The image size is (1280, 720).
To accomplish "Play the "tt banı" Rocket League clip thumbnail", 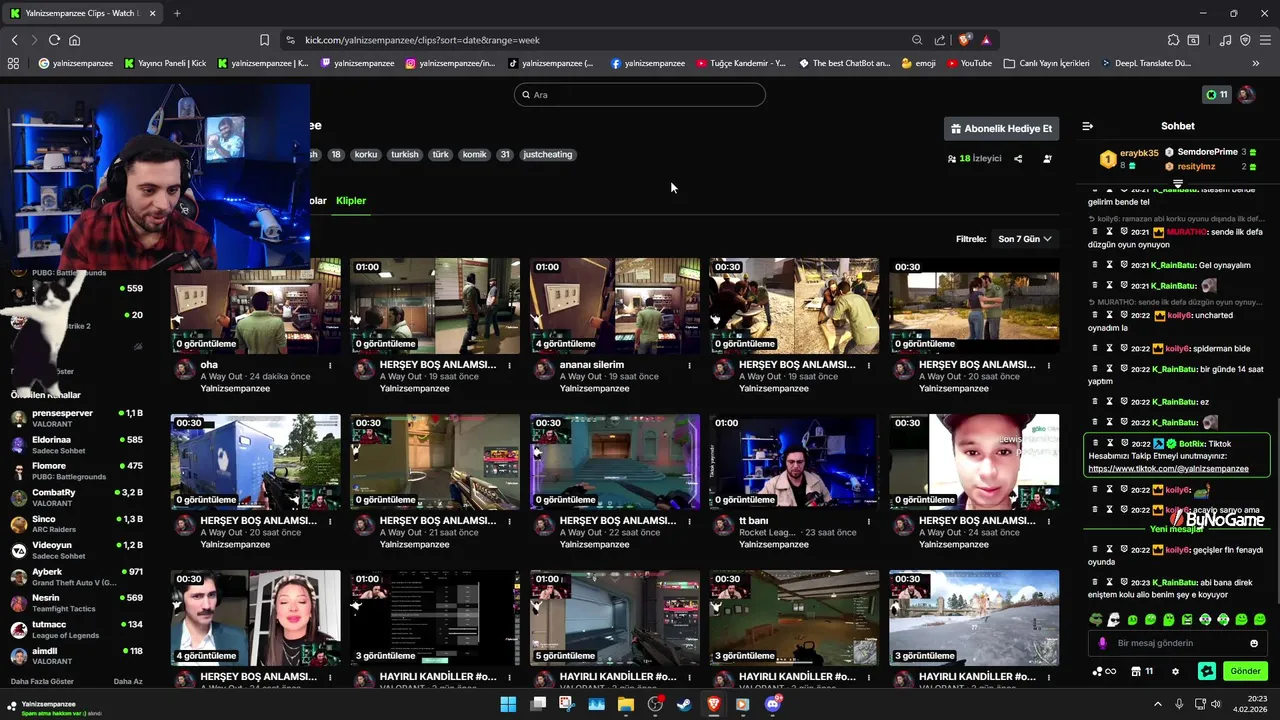I will [x=794, y=461].
